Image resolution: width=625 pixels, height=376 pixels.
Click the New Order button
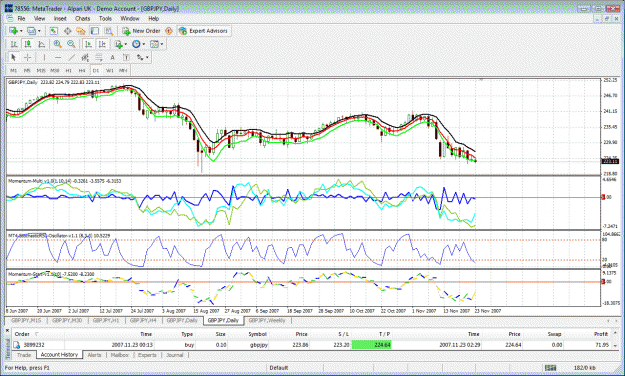point(142,31)
